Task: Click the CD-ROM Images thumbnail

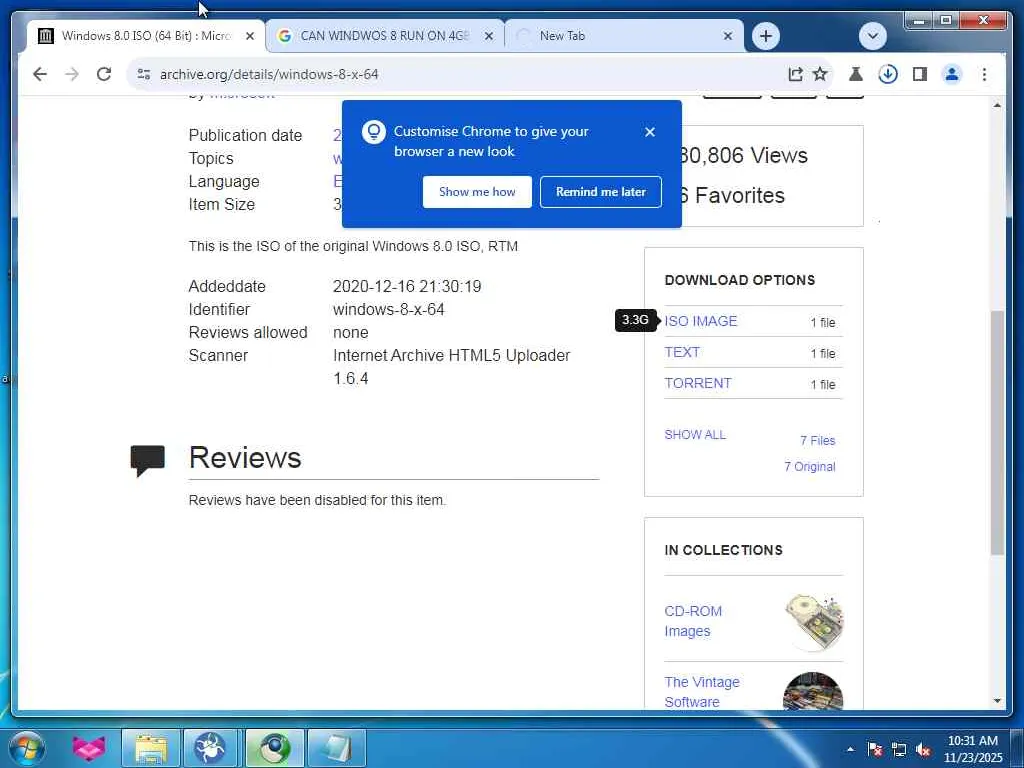Action: (814, 622)
